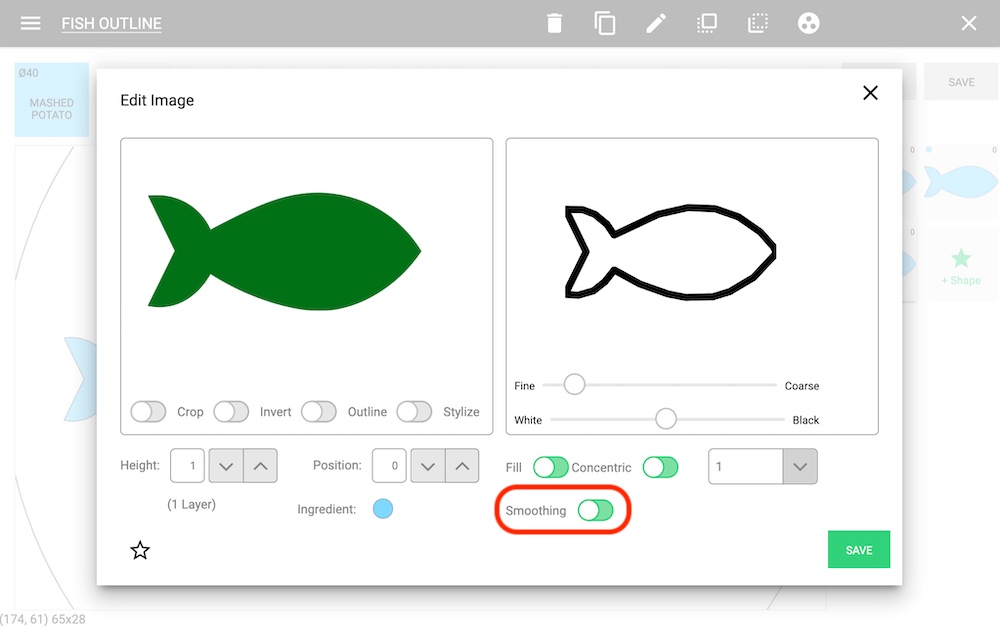Click the blue fish shape thumbnail behind the dialog
1000x626 pixels.
pyautogui.click(x=960, y=181)
